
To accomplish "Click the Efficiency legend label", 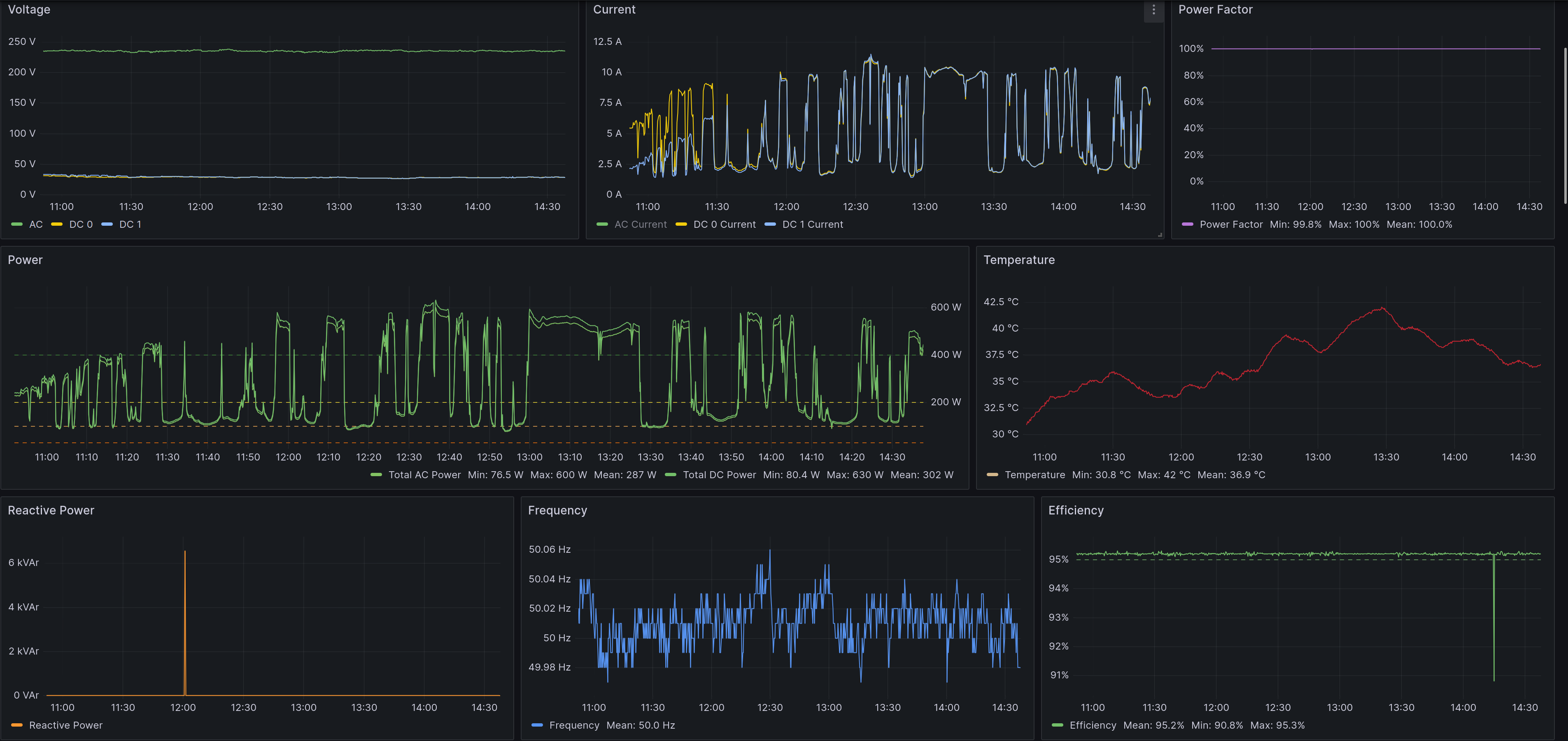I will (1093, 725).
